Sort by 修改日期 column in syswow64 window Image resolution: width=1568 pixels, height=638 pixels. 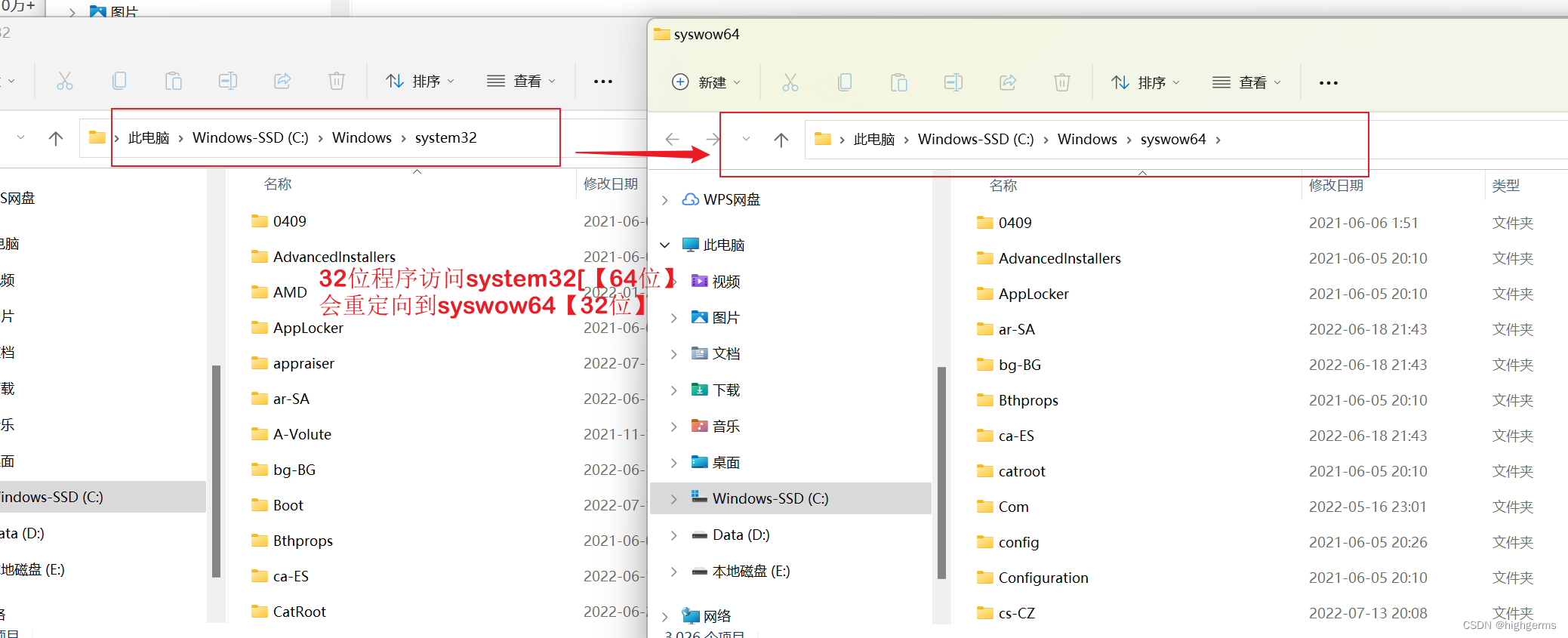coord(1336,186)
